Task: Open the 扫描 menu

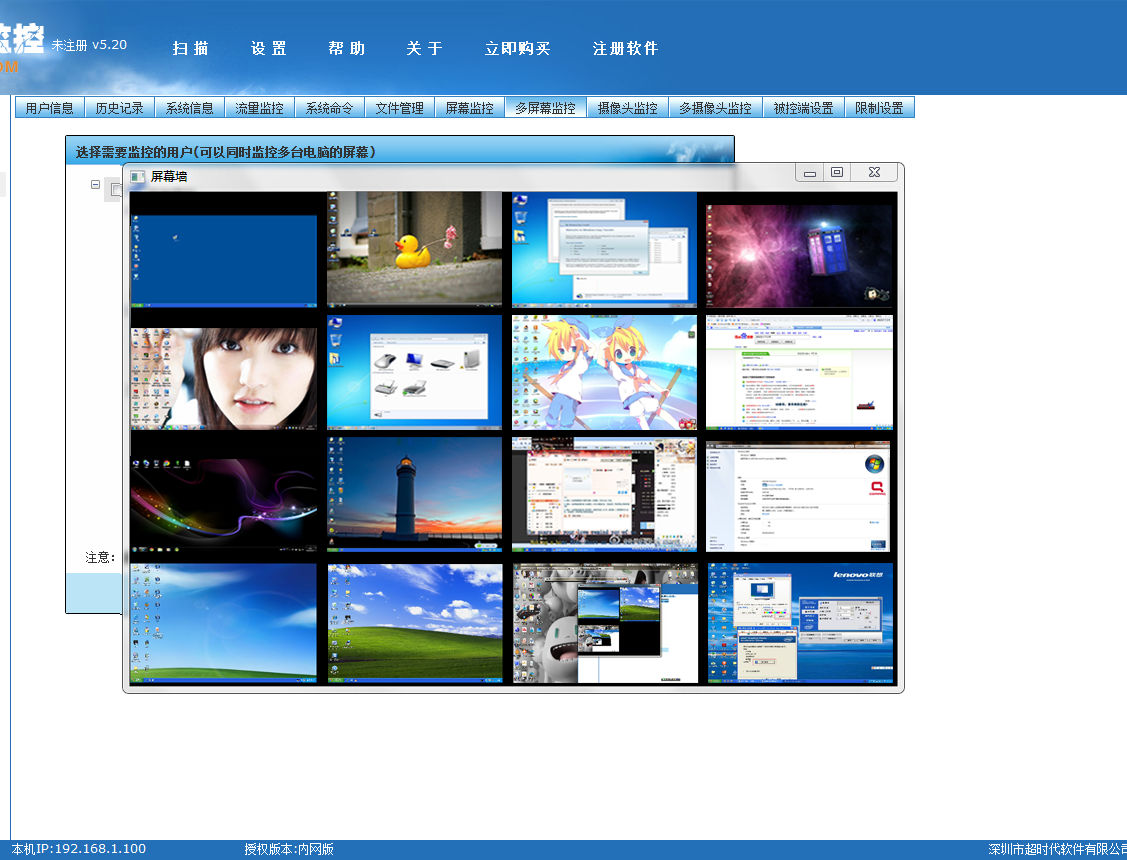Action: (x=190, y=49)
